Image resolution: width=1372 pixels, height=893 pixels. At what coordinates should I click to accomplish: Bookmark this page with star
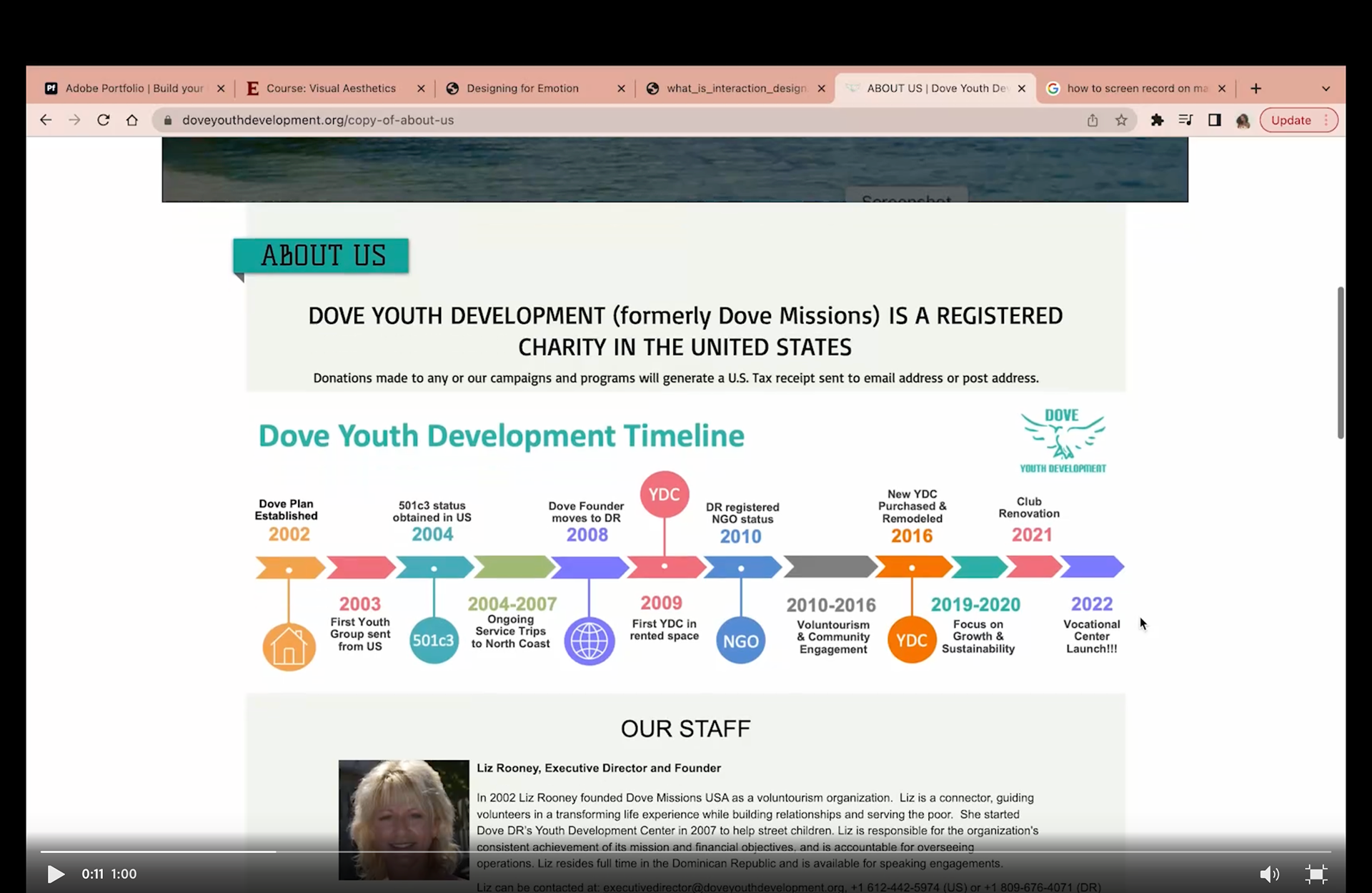[1121, 120]
